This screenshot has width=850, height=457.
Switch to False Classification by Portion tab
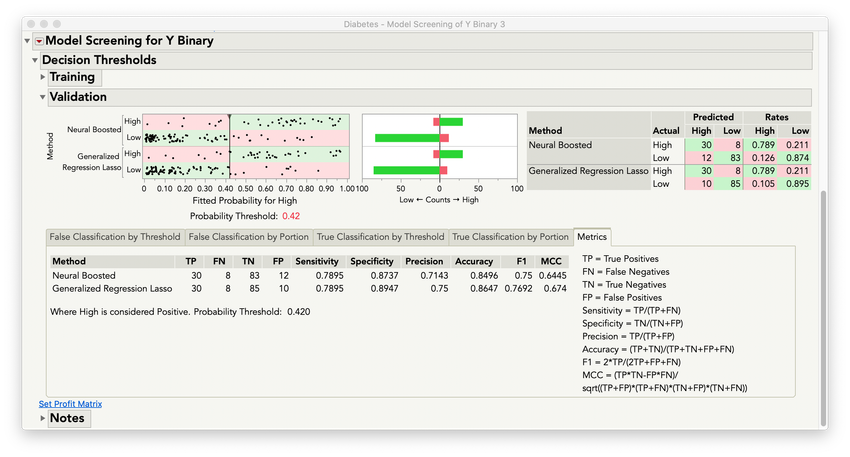pos(249,237)
